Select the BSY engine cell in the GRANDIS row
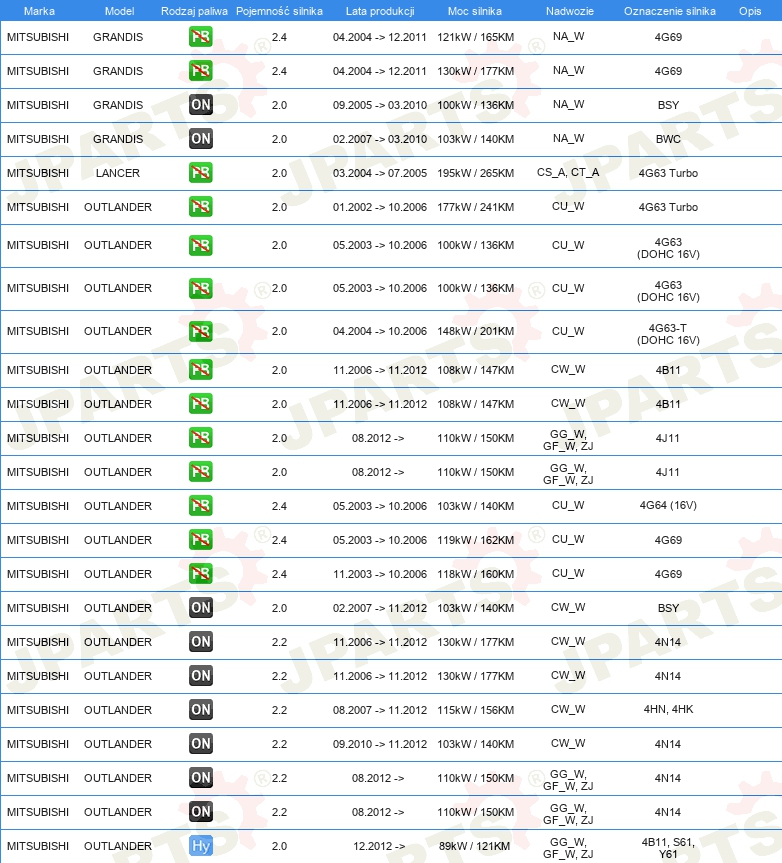The height and width of the screenshot is (863, 782). 668,105
